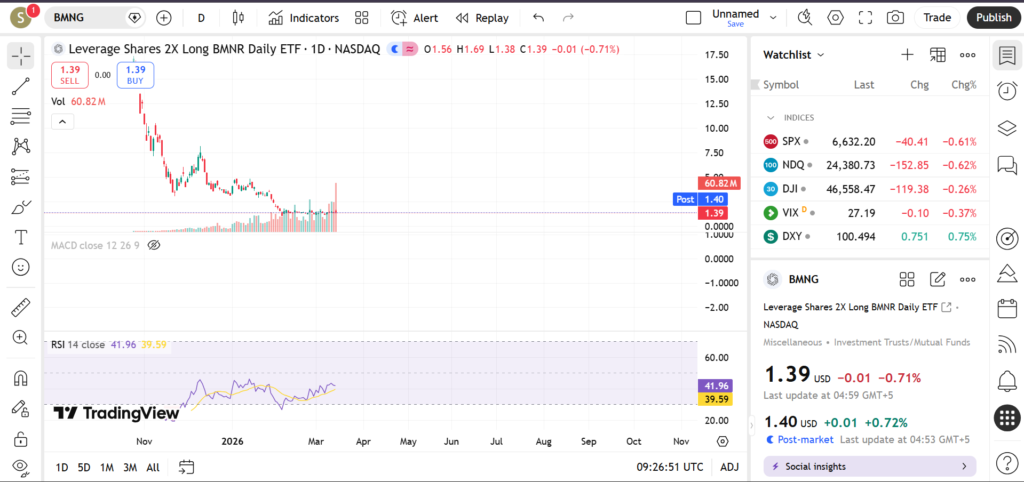Viewport: 1024px width, 482px height.
Task: Open the emoji icons tool
Action: tap(20, 267)
